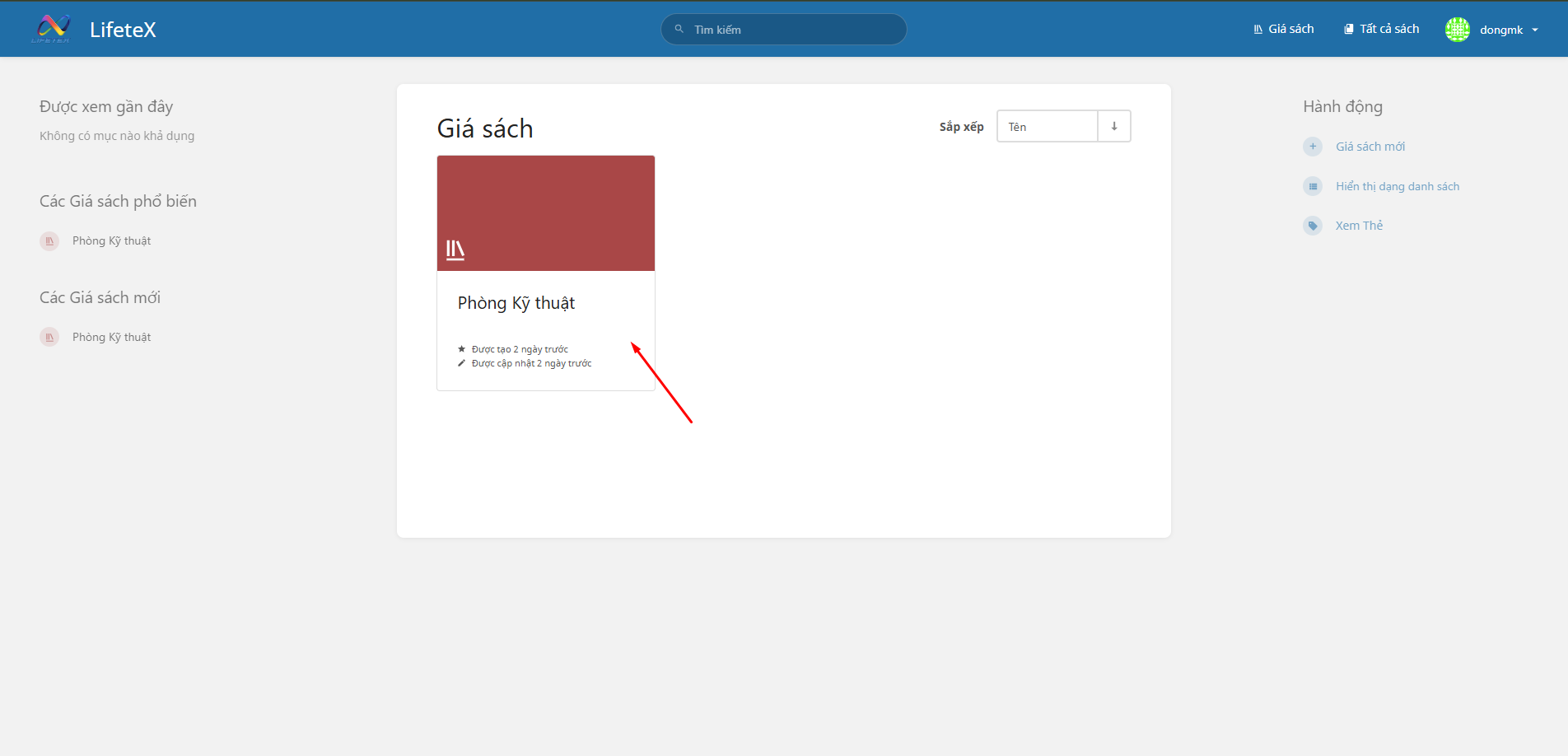
Task: Click the LifeteX site name text
Action: point(123,30)
